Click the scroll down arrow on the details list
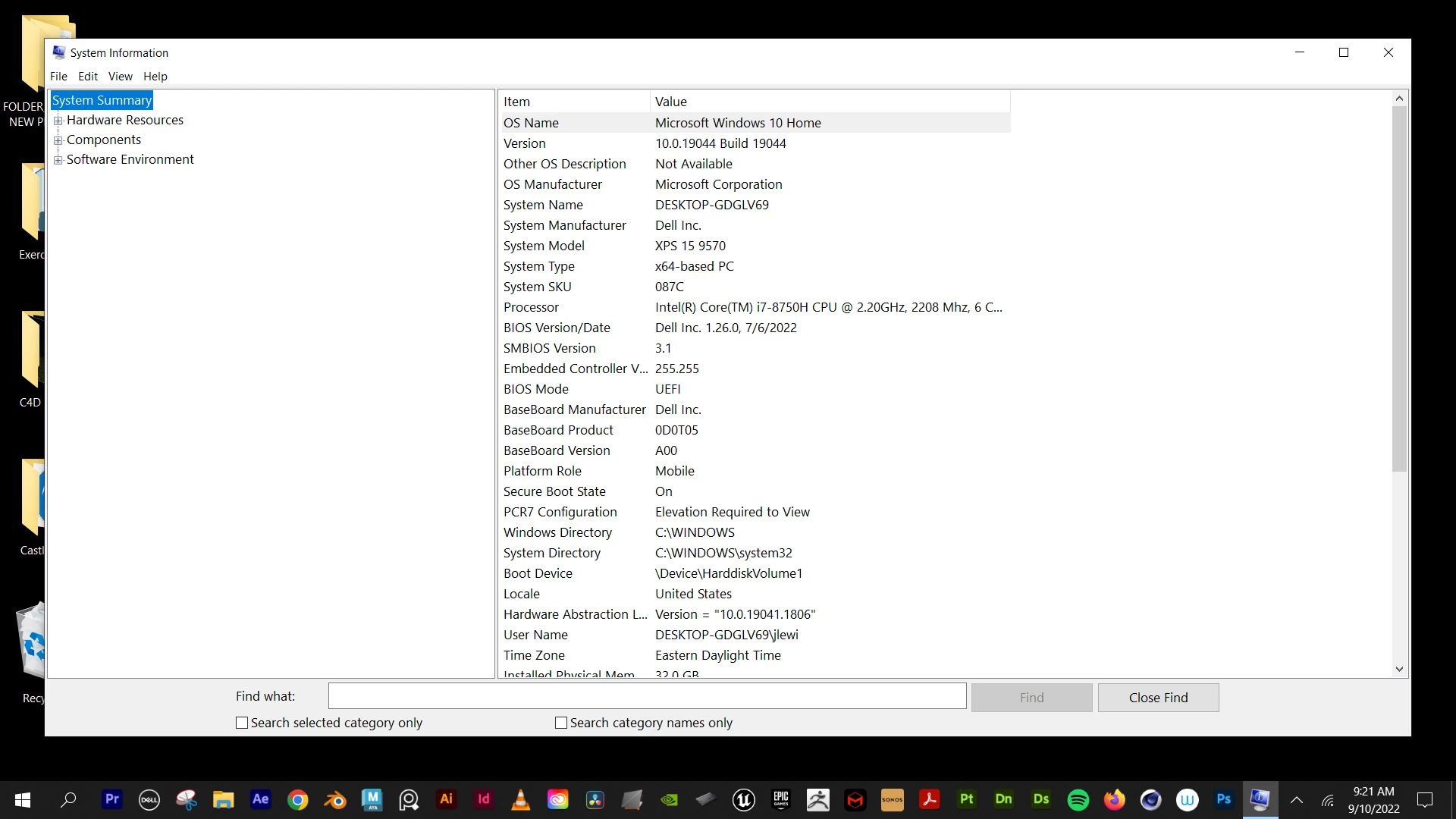1456x819 pixels. tap(1399, 669)
